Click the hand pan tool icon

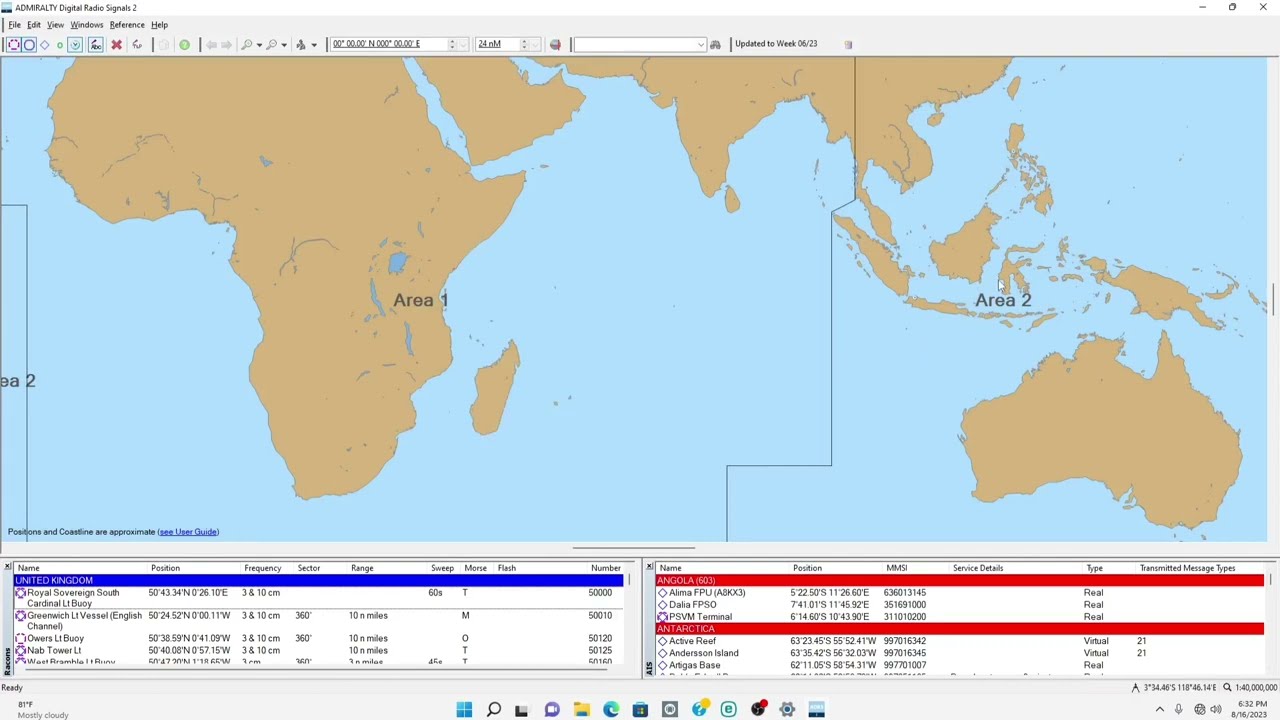137,44
